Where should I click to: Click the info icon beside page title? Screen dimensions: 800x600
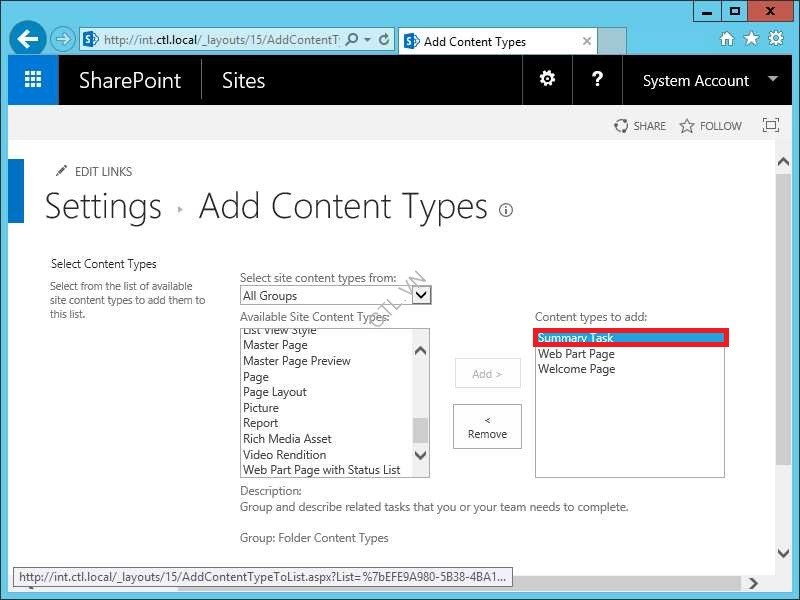coord(506,210)
